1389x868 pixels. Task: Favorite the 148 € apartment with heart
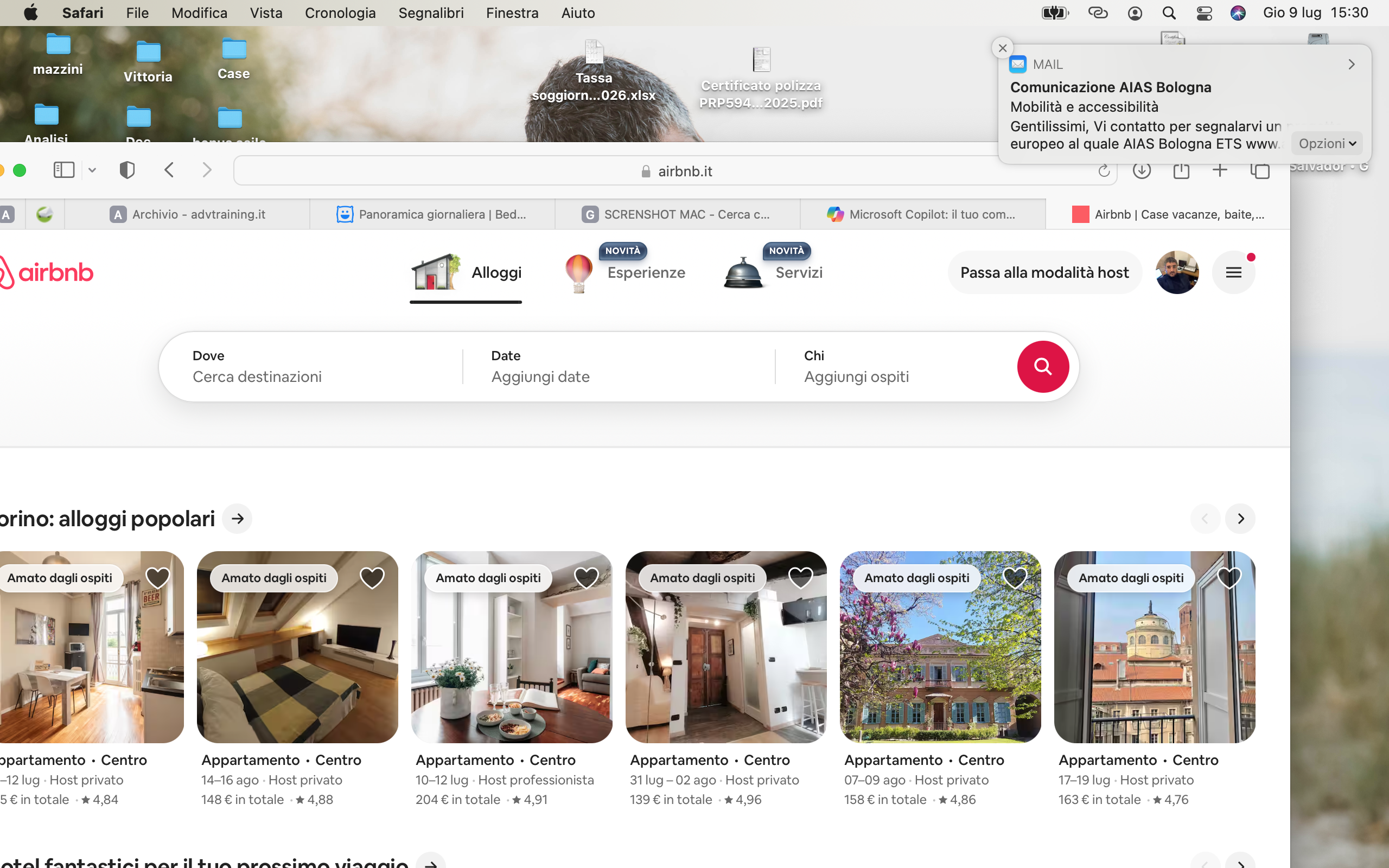point(372,578)
